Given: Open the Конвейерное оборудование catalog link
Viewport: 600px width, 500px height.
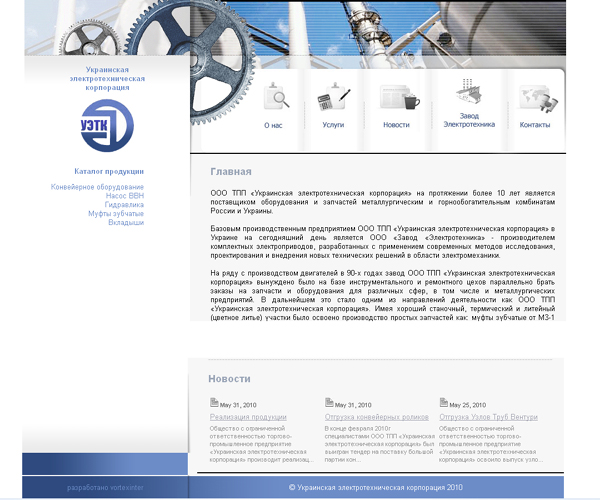Looking at the screenshot, I should [x=97, y=187].
